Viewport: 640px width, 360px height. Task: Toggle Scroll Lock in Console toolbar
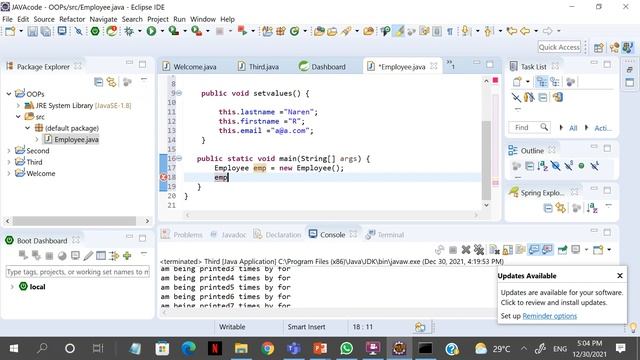508,249
